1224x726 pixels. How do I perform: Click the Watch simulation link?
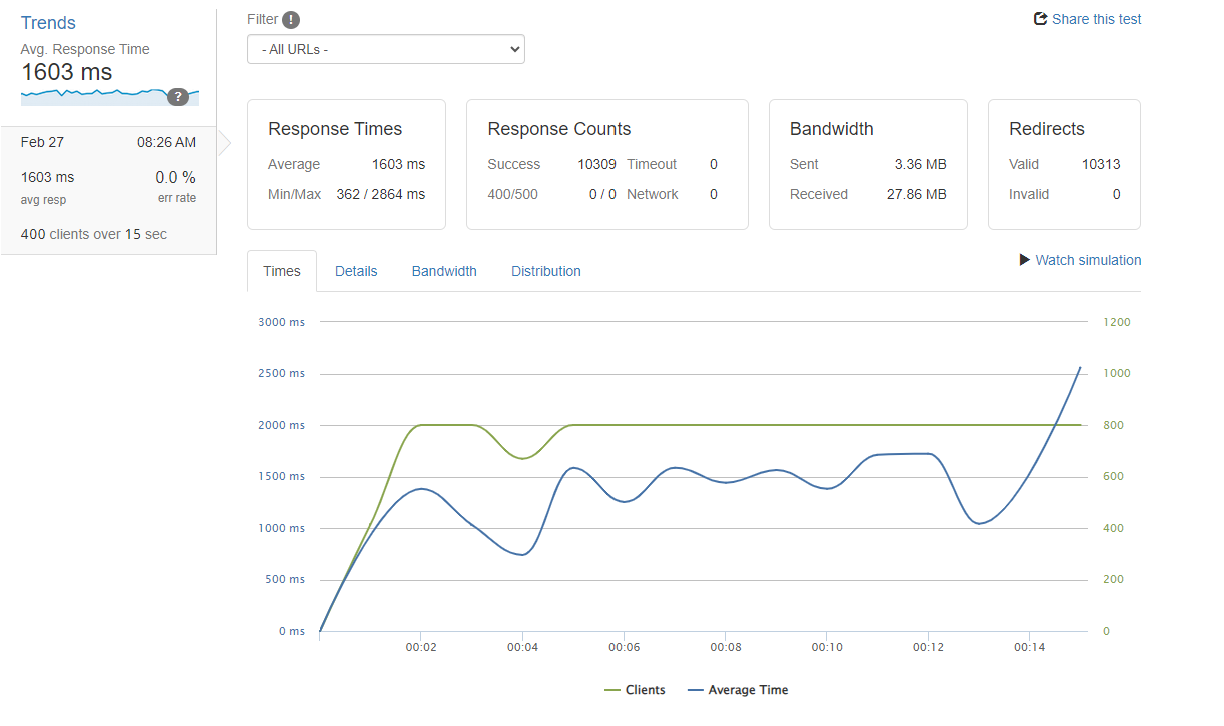tap(1088, 260)
